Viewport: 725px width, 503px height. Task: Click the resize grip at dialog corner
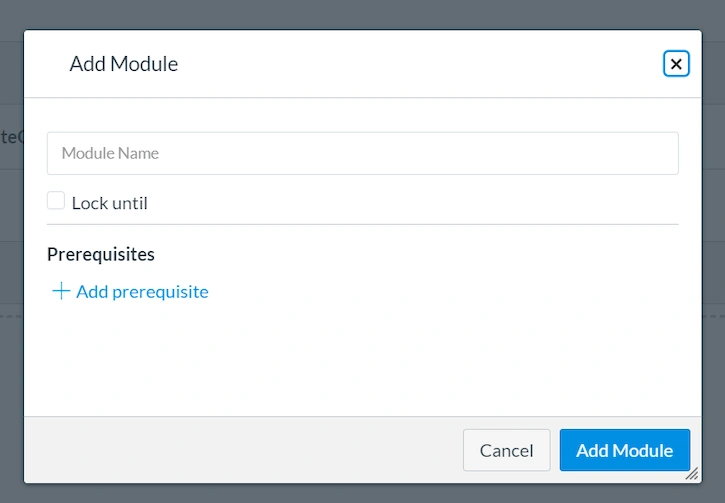point(692,474)
